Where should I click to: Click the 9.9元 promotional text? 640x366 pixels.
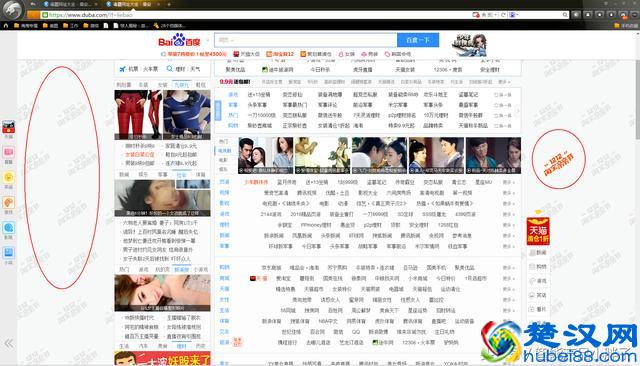pos(235,82)
